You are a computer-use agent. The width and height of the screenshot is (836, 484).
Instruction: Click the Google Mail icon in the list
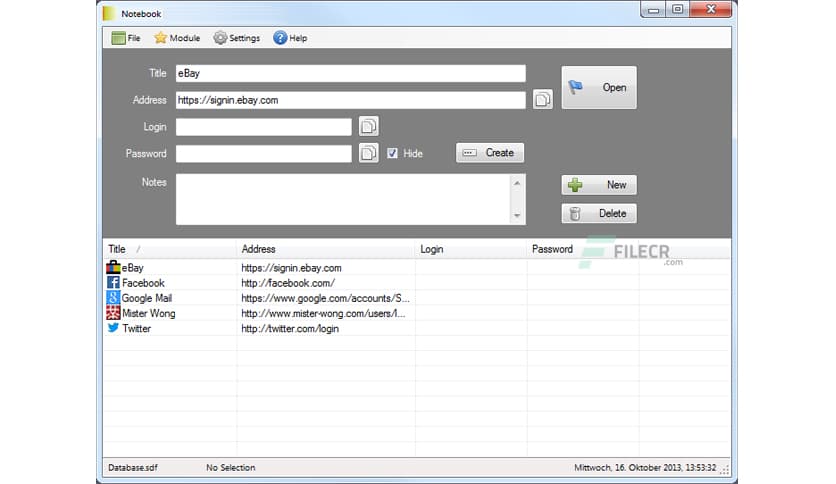[113, 297]
